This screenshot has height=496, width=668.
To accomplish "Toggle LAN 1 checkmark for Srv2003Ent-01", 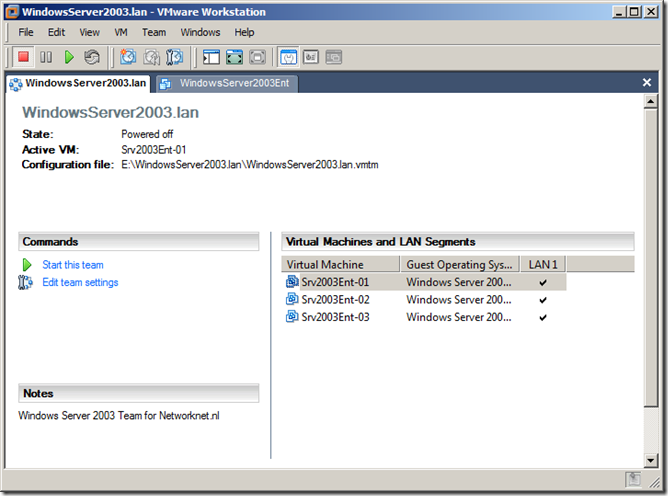I will tap(543, 283).
